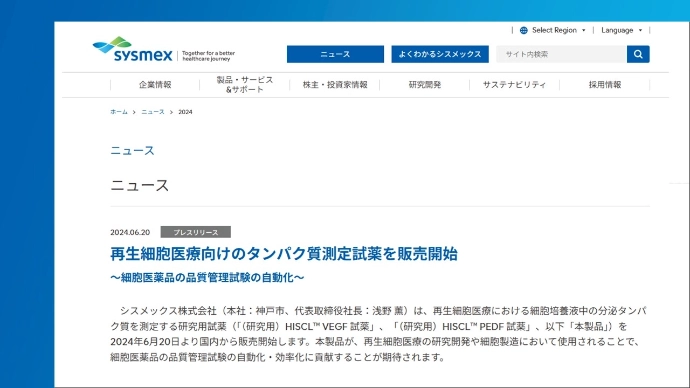Open the 企業情報 menu

pos(155,84)
